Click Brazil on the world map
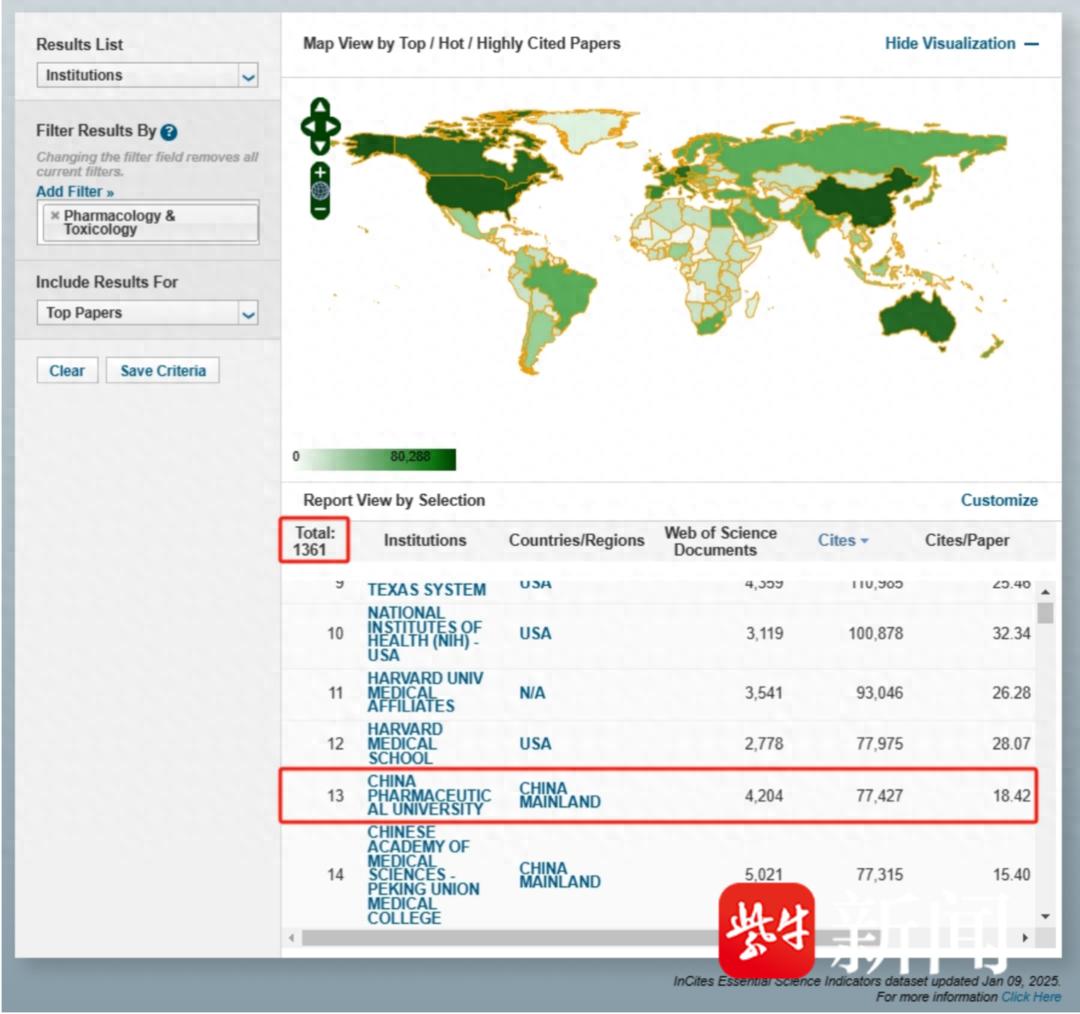The width and height of the screenshot is (1080, 1014). pos(561,289)
